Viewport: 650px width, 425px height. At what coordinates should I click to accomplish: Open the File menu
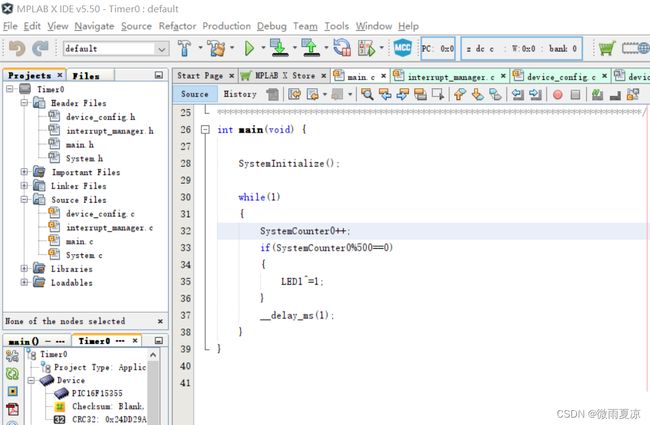(x=10, y=26)
